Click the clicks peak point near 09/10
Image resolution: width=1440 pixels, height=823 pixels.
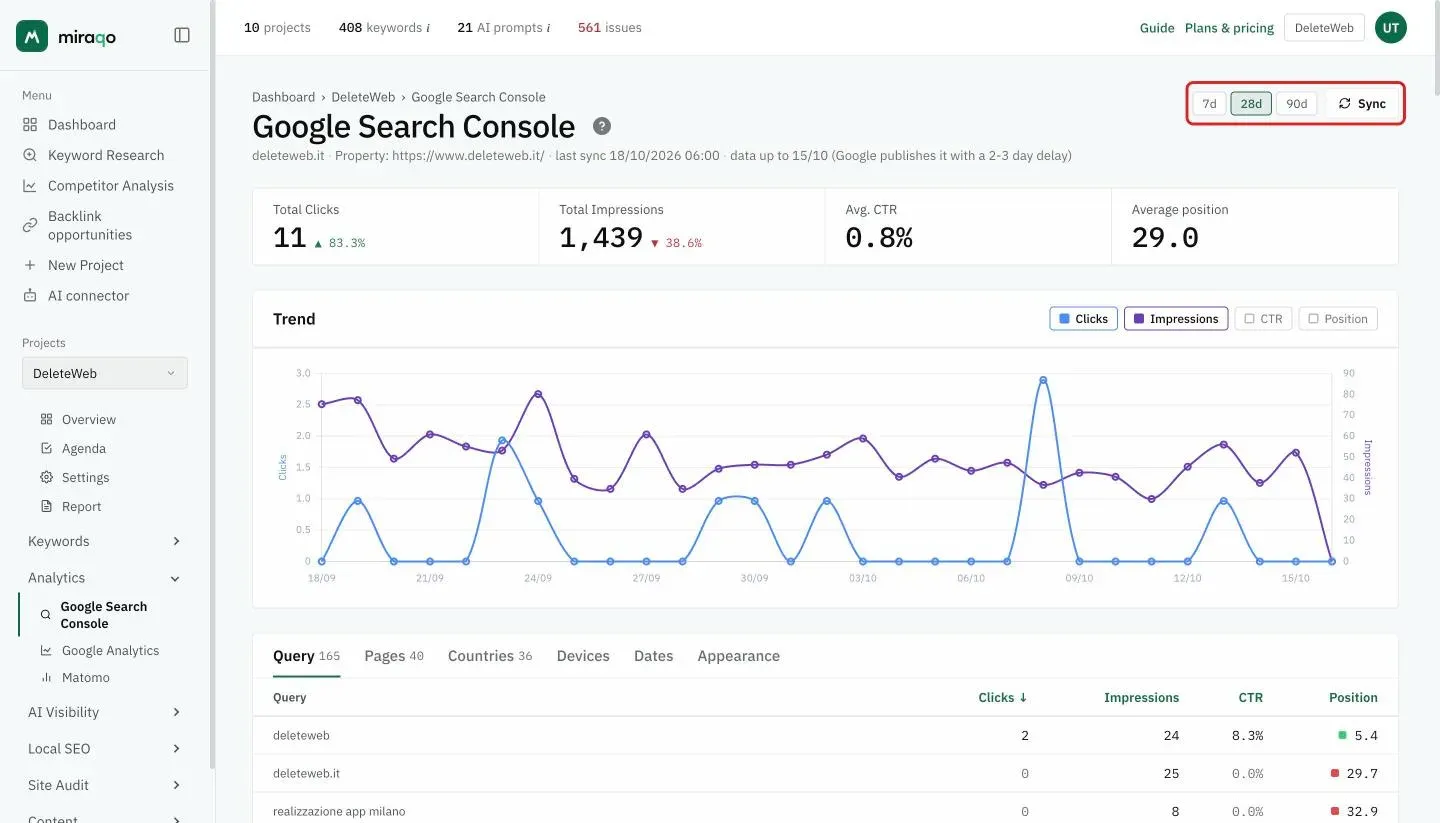[x=1043, y=380]
